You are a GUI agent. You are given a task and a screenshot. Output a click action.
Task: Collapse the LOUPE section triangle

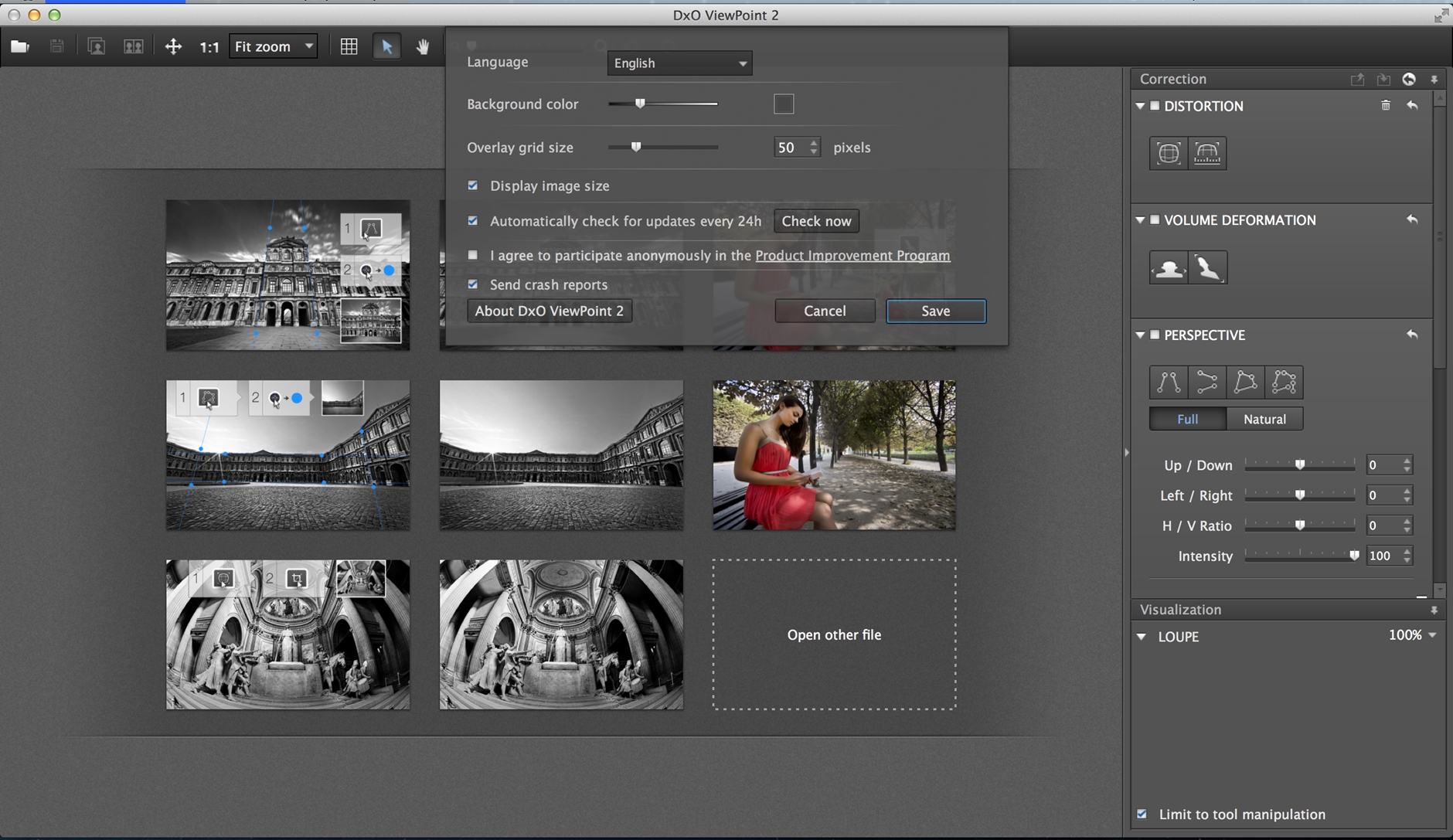point(1142,637)
